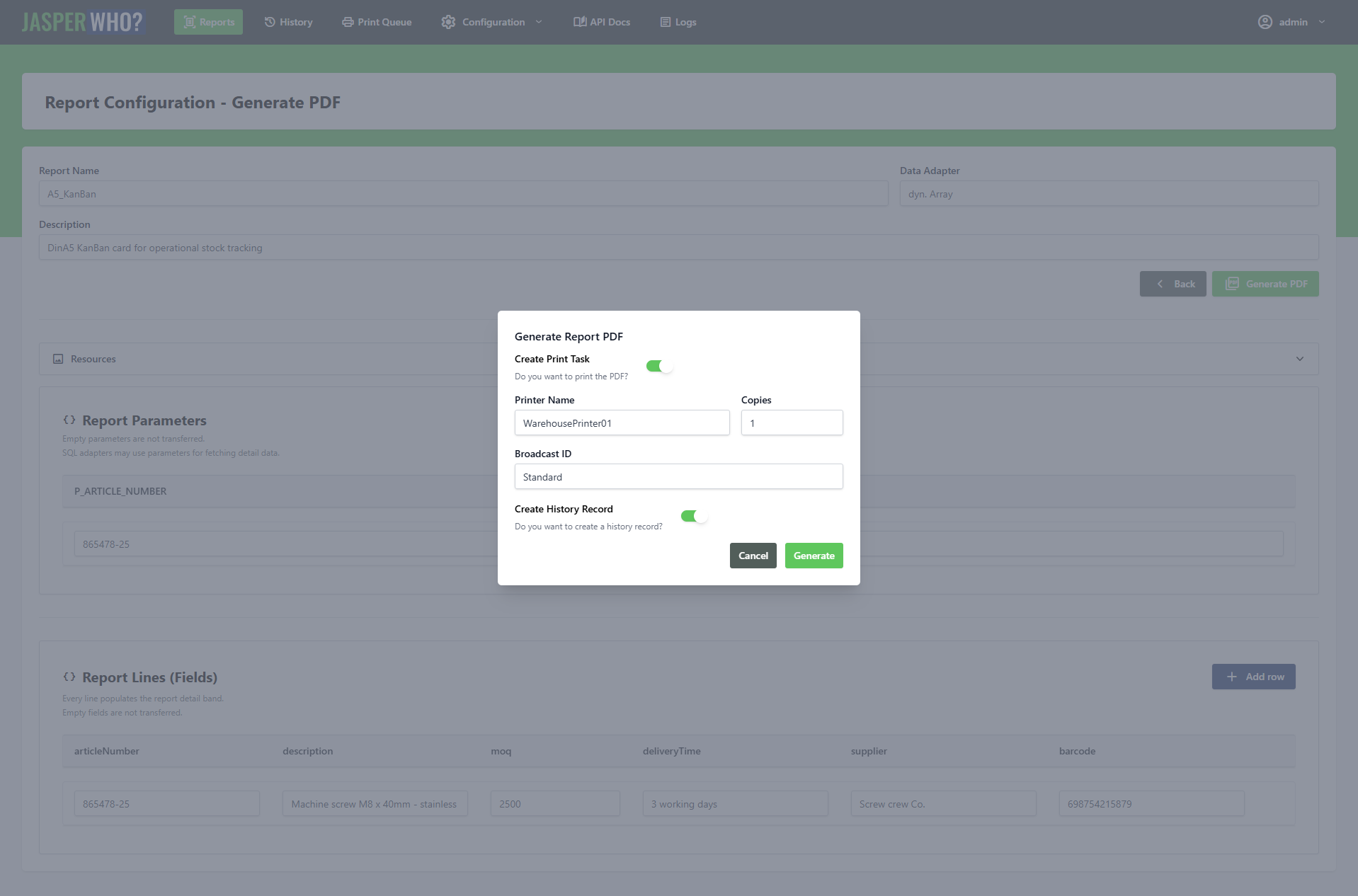Image resolution: width=1358 pixels, height=896 pixels.
Task: Click the articleNumber cell 865478-25 in Report Lines
Action: 166,804
